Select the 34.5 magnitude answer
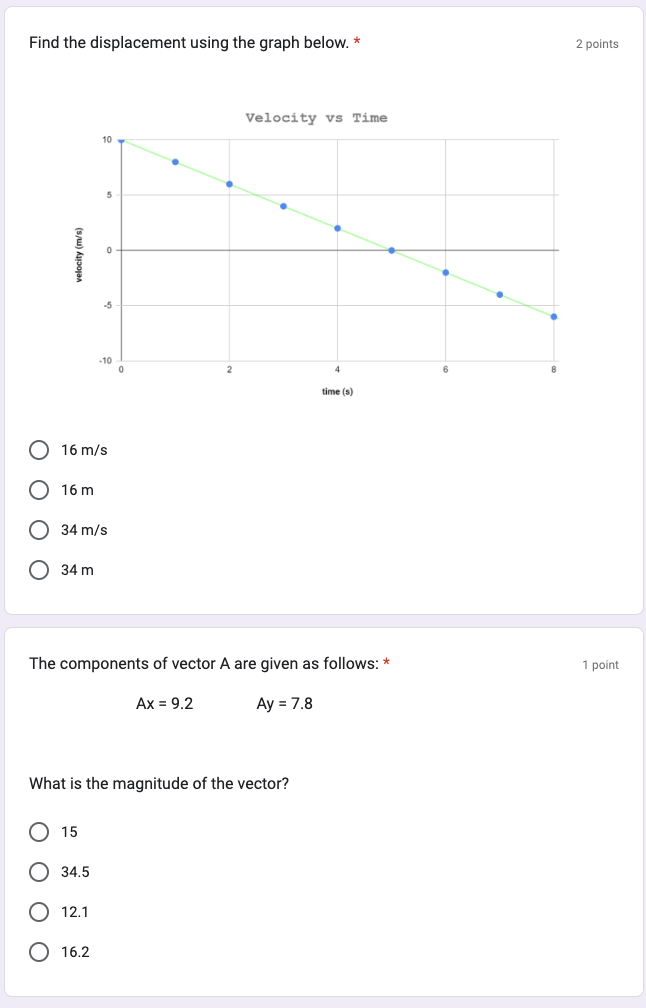This screenshot has width=646, height=1008. coord(39,871)
